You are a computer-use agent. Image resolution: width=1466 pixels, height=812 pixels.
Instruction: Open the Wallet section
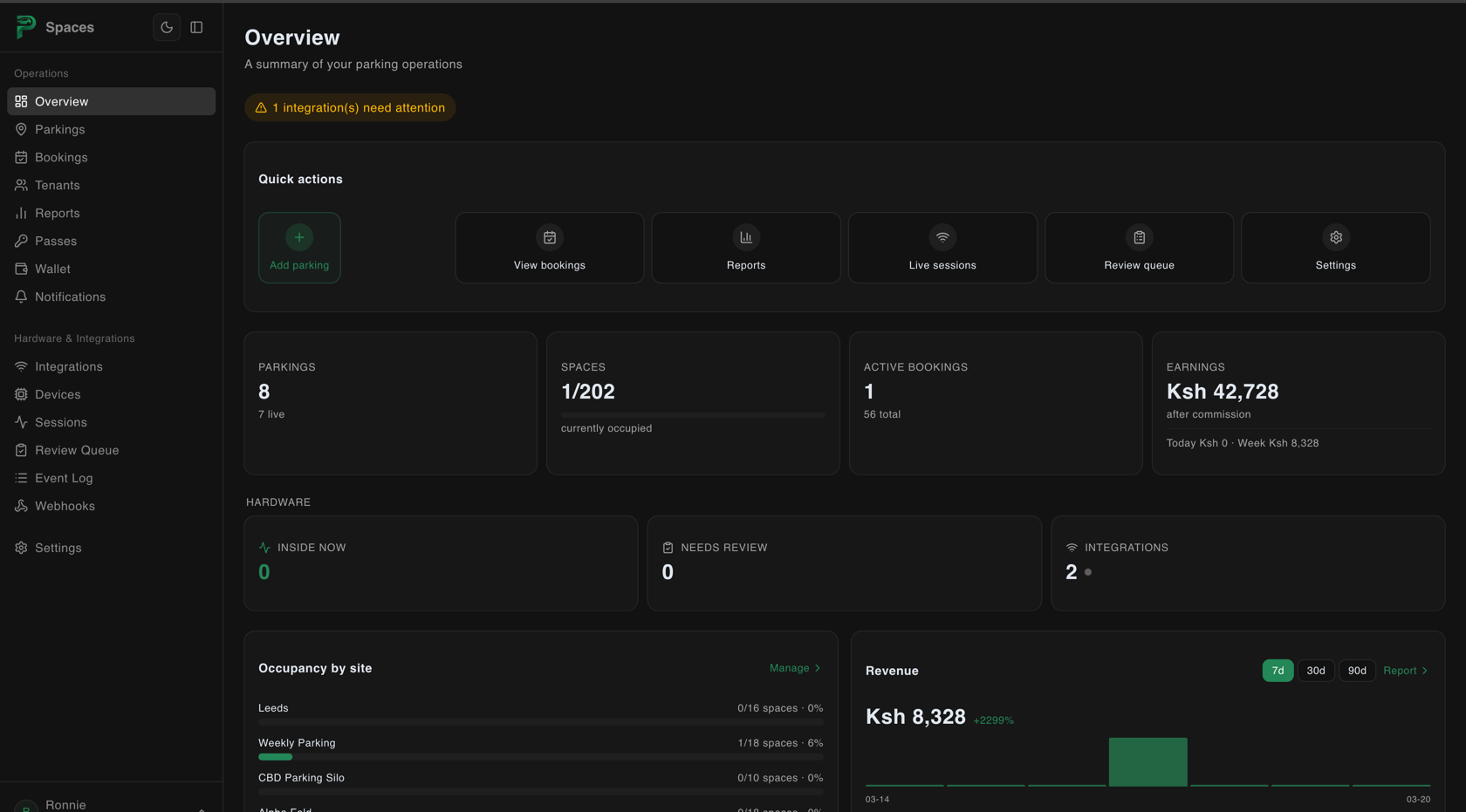[x=51, y=269]
